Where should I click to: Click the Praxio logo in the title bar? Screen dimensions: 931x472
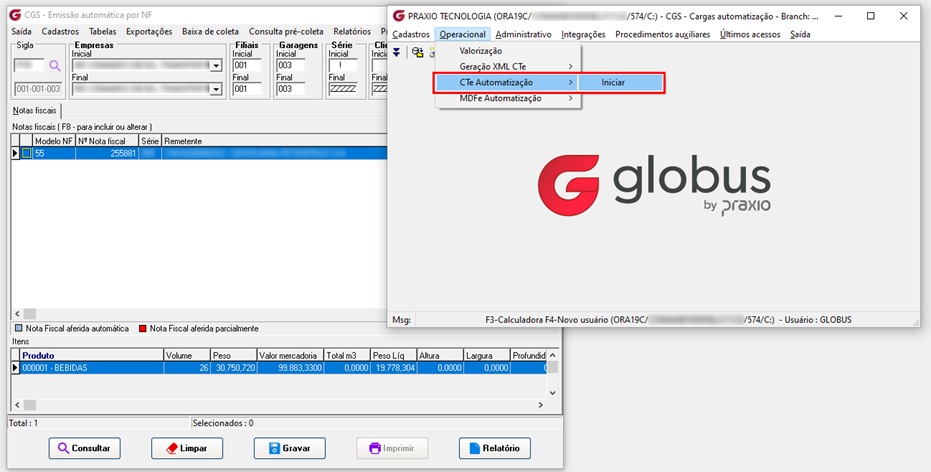[x=398, y=16]
